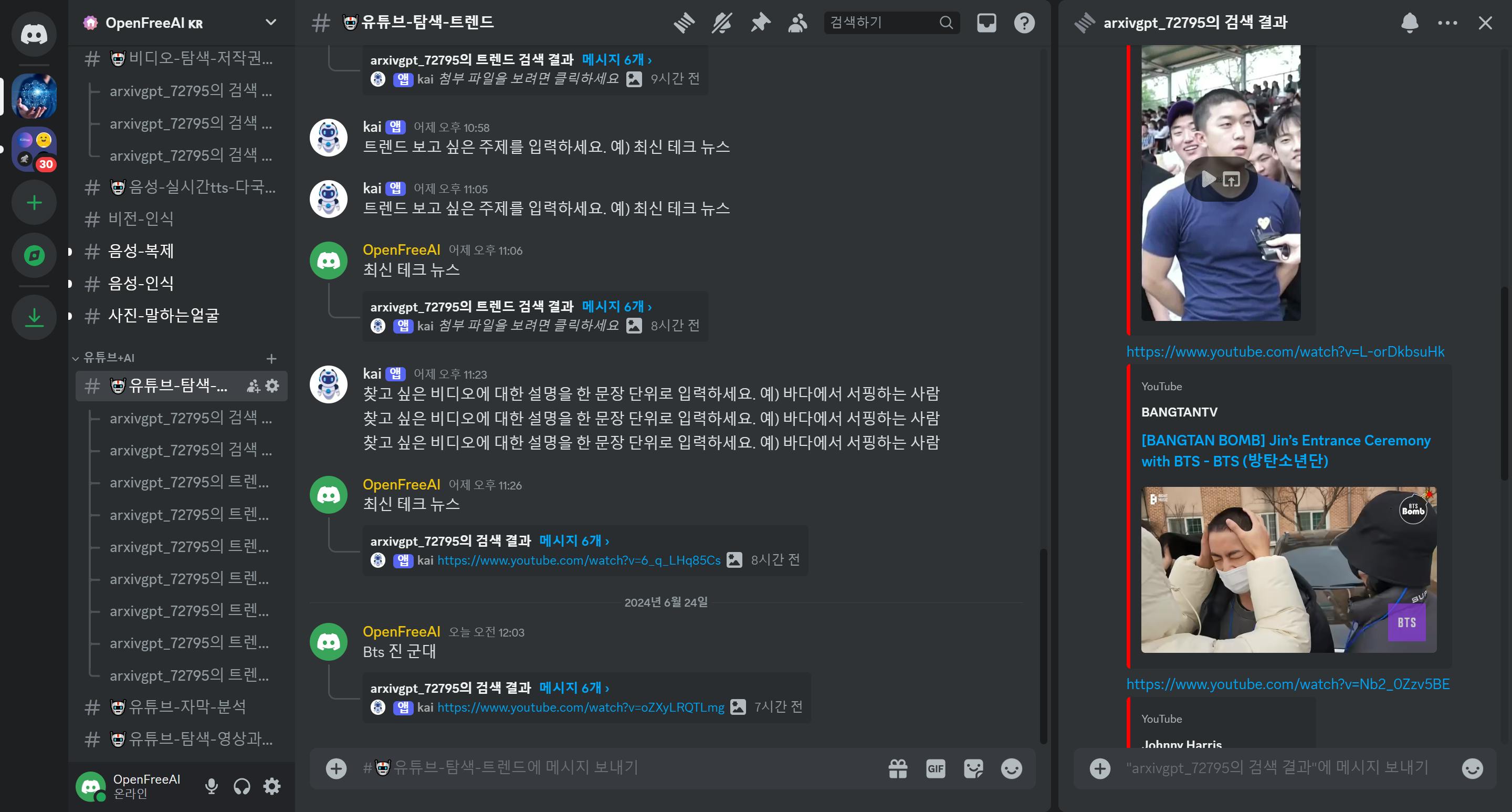Click the gift Nitro icon in message bar
The width and height of the screenshot is (1512, 812).
898,768
